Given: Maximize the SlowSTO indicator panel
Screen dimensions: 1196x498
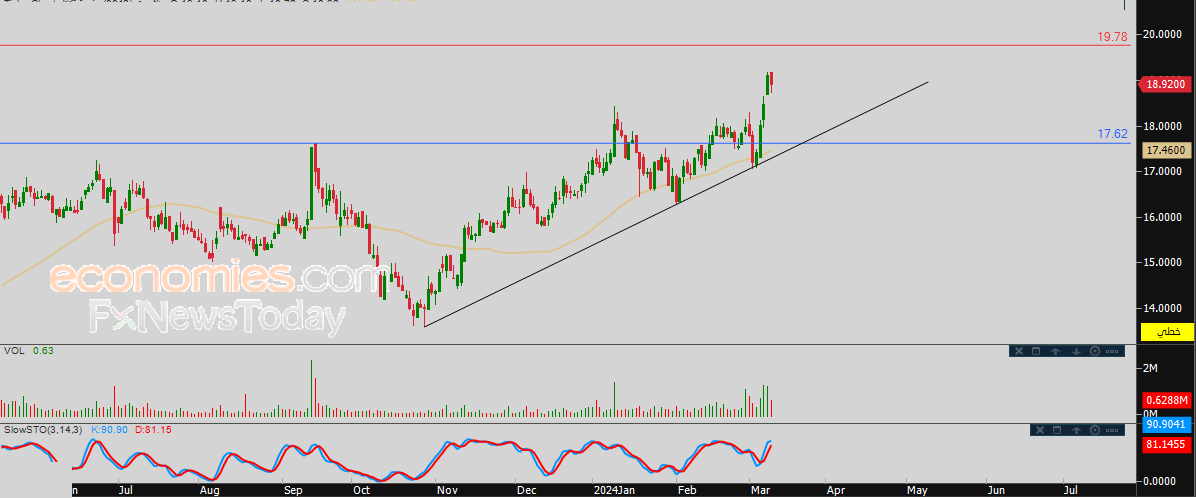Looking at the screenshot, I should (x=1056, y=430).
